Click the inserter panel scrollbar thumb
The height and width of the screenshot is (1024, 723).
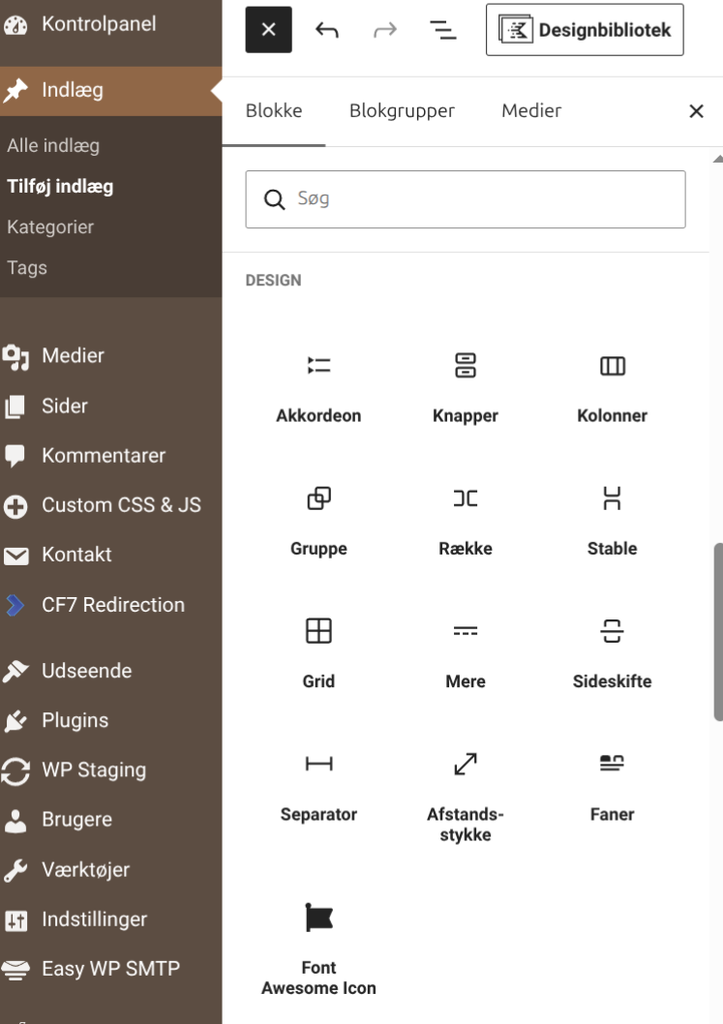click(x=718, y=632)
